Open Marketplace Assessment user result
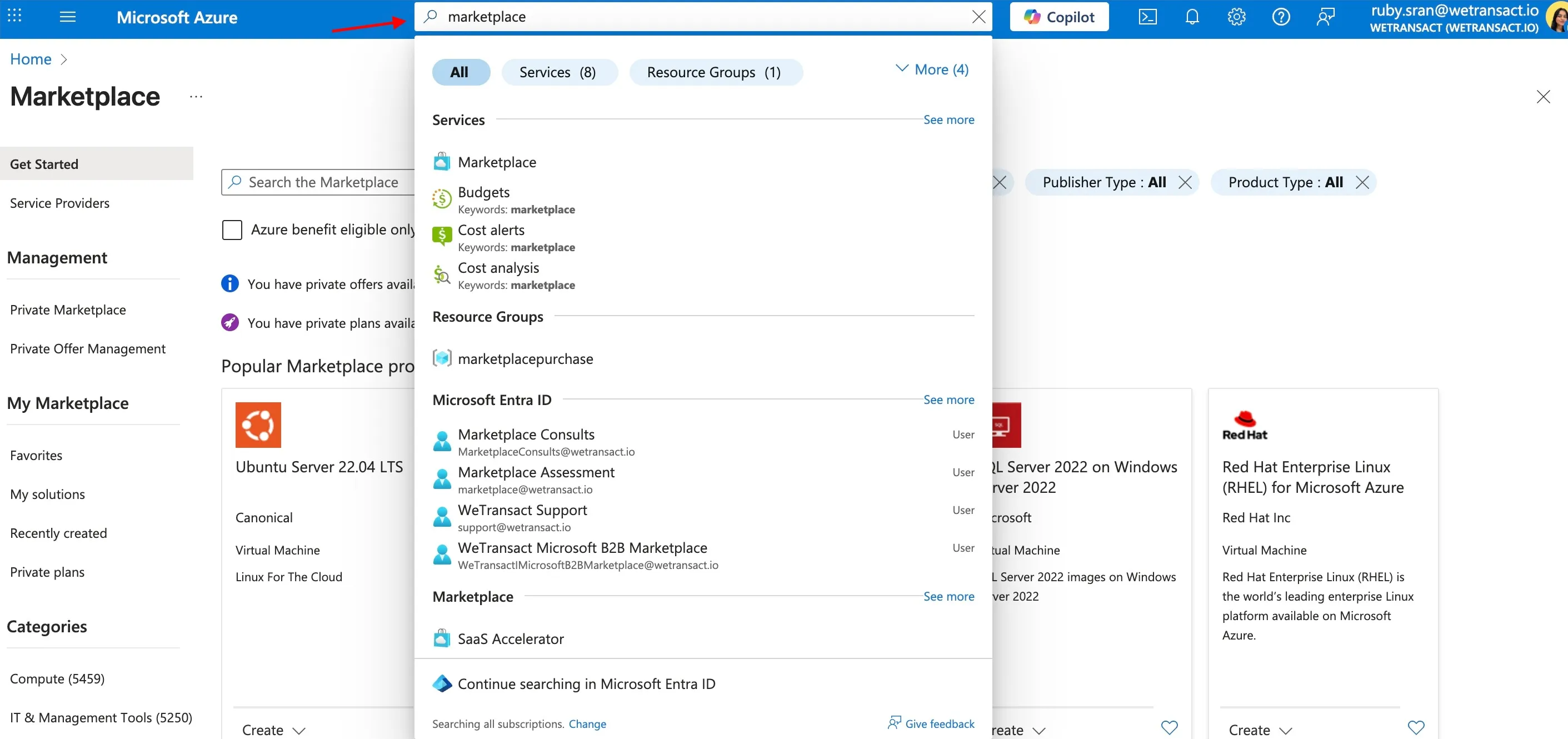Viewport: 1568px width, 739px height. pyautogui.click(x=703, y=480)
